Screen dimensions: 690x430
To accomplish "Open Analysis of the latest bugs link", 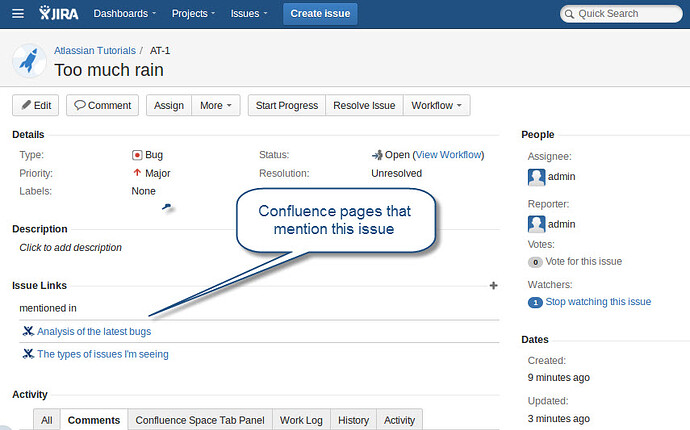I will pyautogui.click(x=94, y=331).
